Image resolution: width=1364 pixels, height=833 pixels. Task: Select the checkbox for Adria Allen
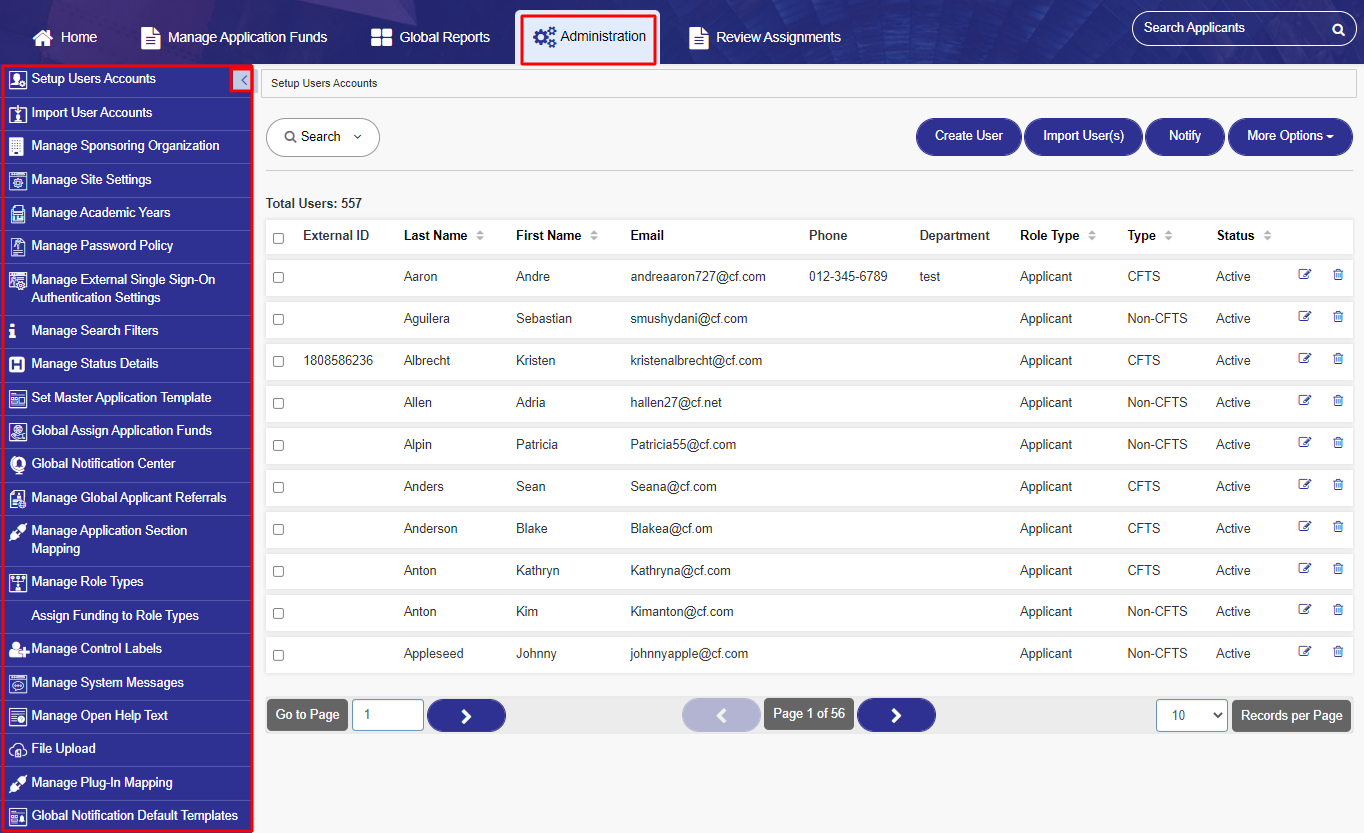pos(278,403)
